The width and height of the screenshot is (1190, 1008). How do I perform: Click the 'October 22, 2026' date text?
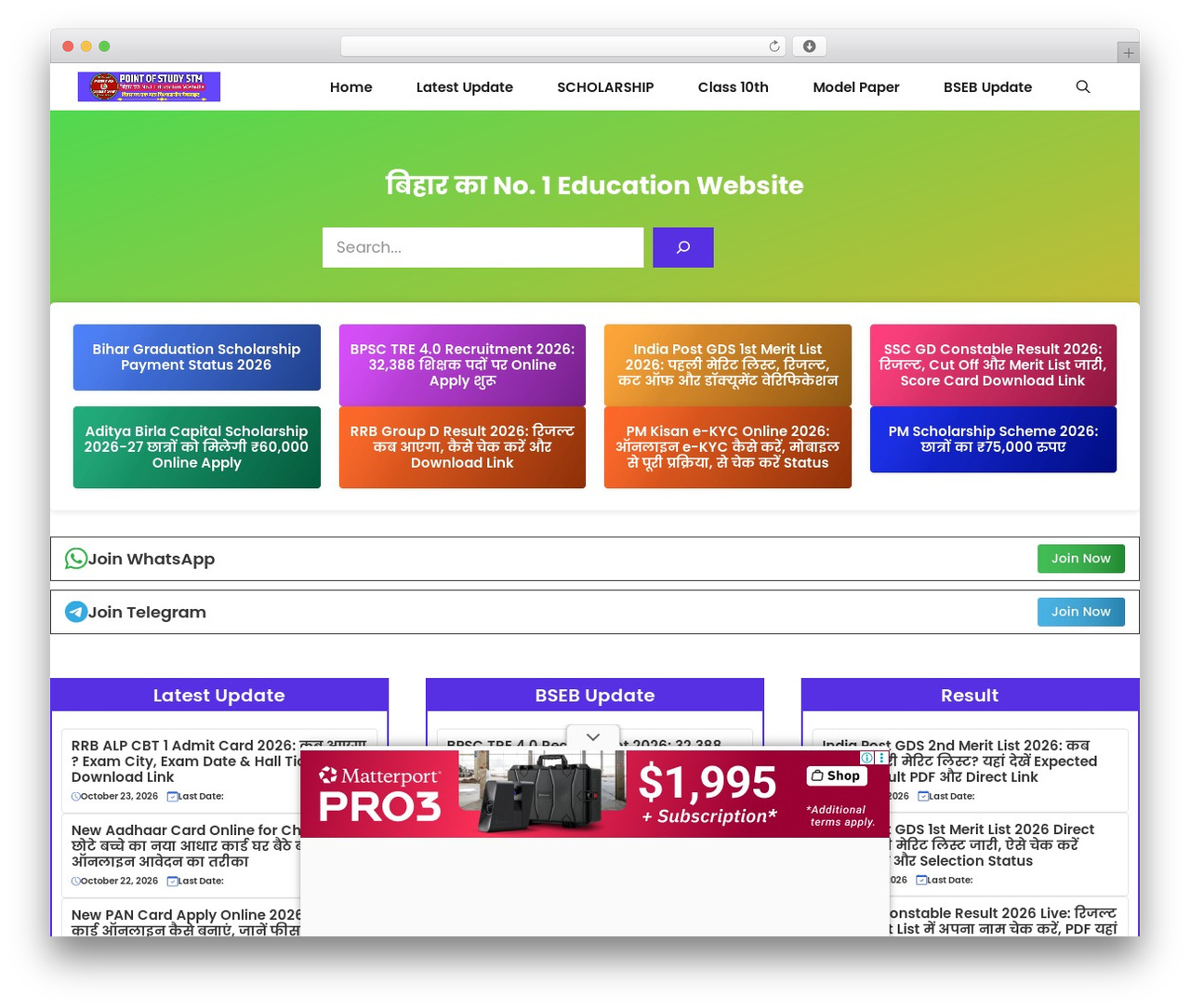coord(119,881)
